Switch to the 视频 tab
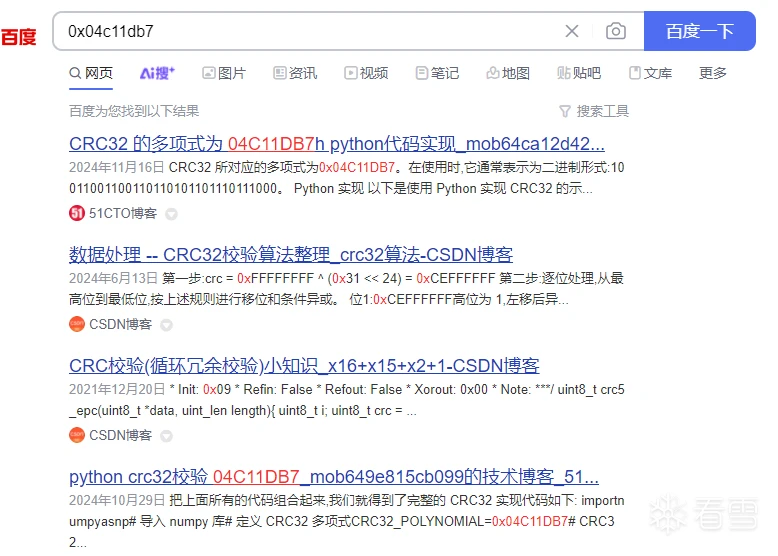 point(366,73)
